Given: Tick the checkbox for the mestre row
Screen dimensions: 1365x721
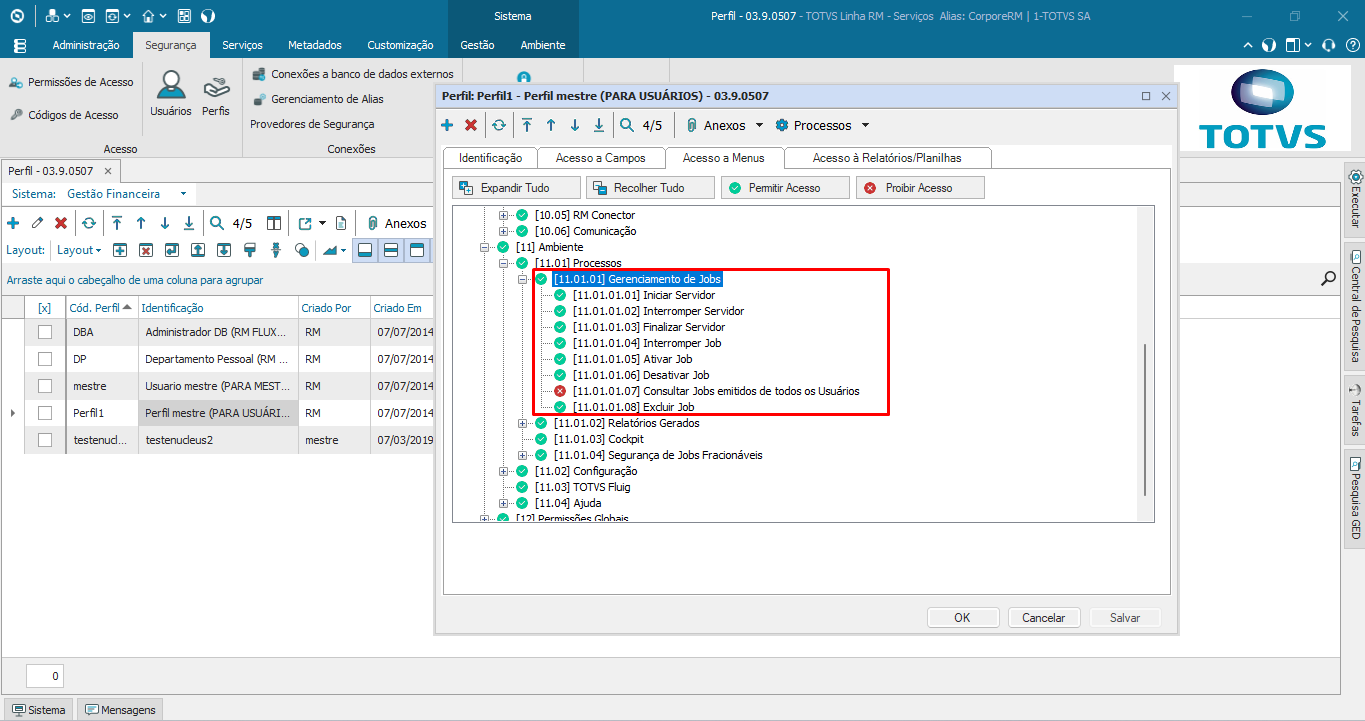Looking at the screenshot, I should (x=45, y=386).
